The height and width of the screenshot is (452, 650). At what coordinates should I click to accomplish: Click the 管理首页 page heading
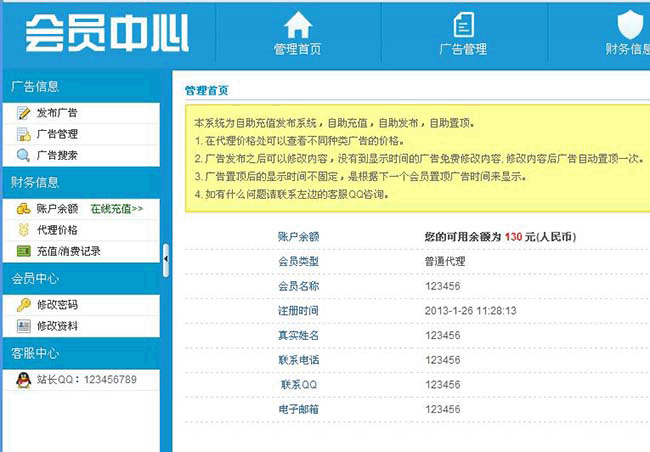click(206, 90)
